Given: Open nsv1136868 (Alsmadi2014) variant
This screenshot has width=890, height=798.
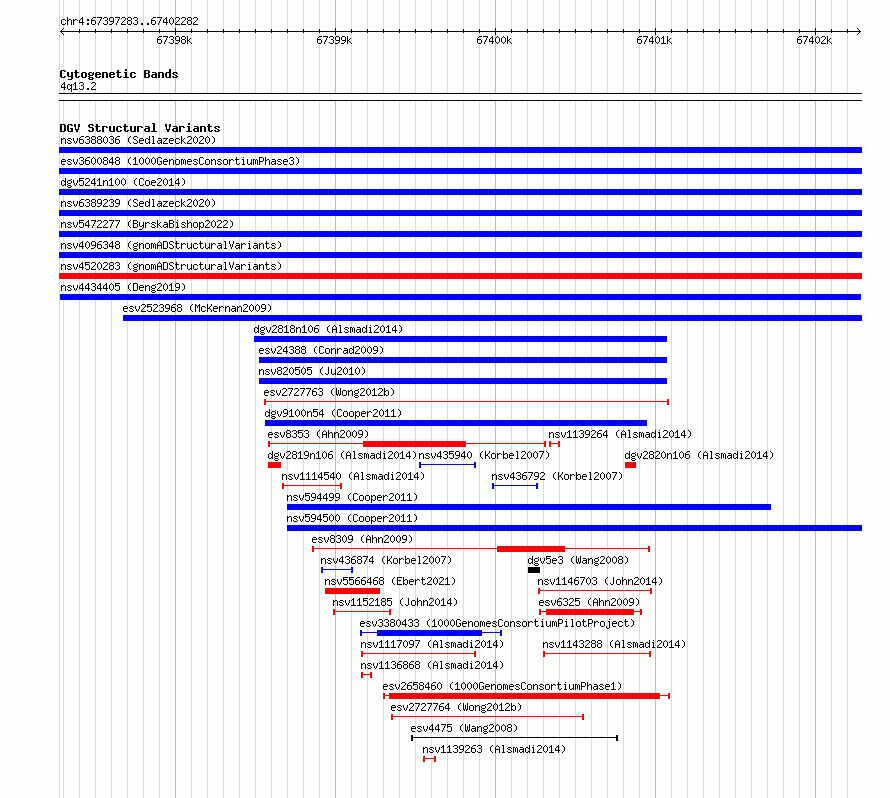Looking at the screenshot, I should 432,665.
